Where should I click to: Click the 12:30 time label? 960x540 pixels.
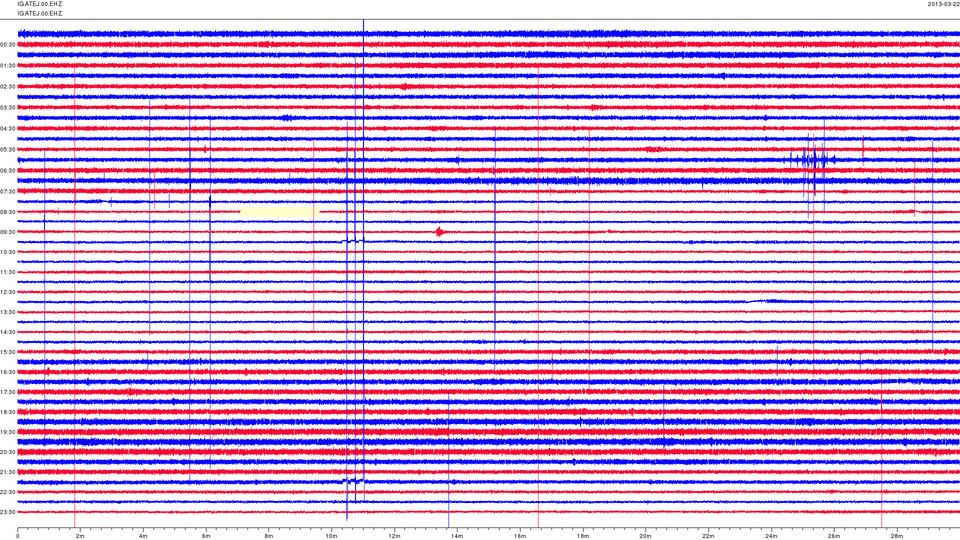pyautogui.click(x=8, y=292)
